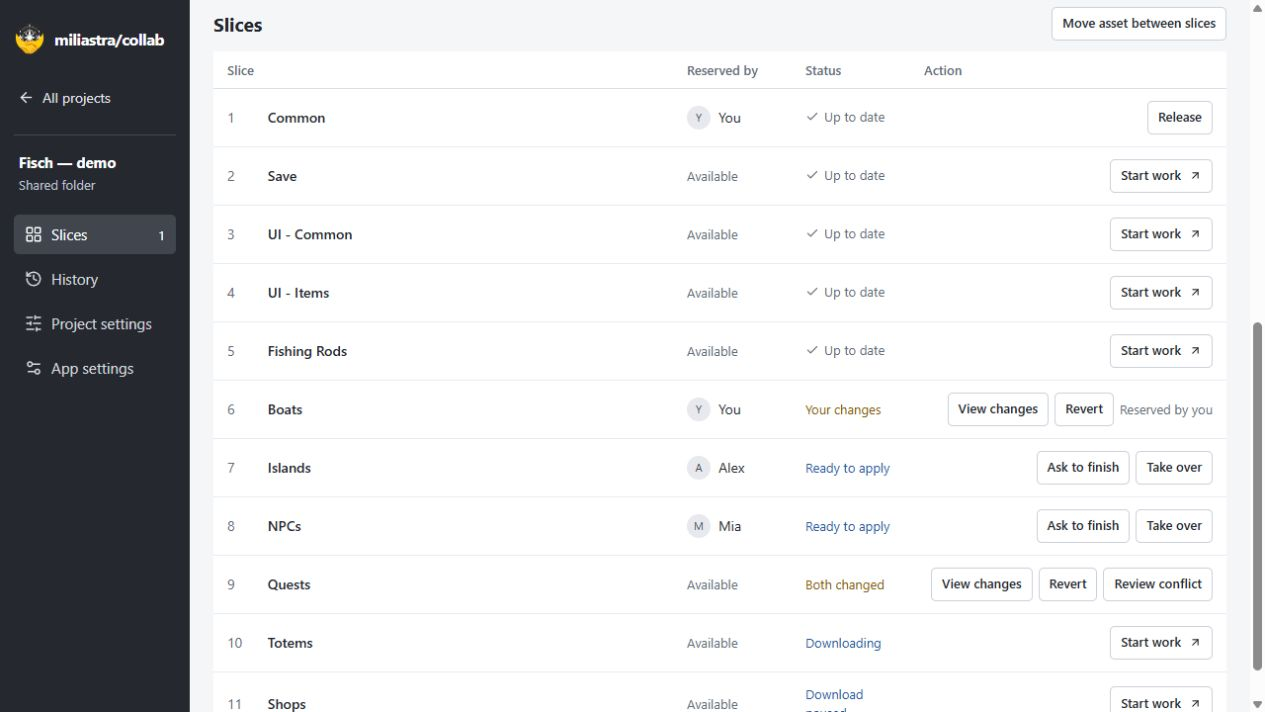The height and width of the screenshot is (712, 1265).
Task: Click the History clock icon
Action: [x=34, y=279]
